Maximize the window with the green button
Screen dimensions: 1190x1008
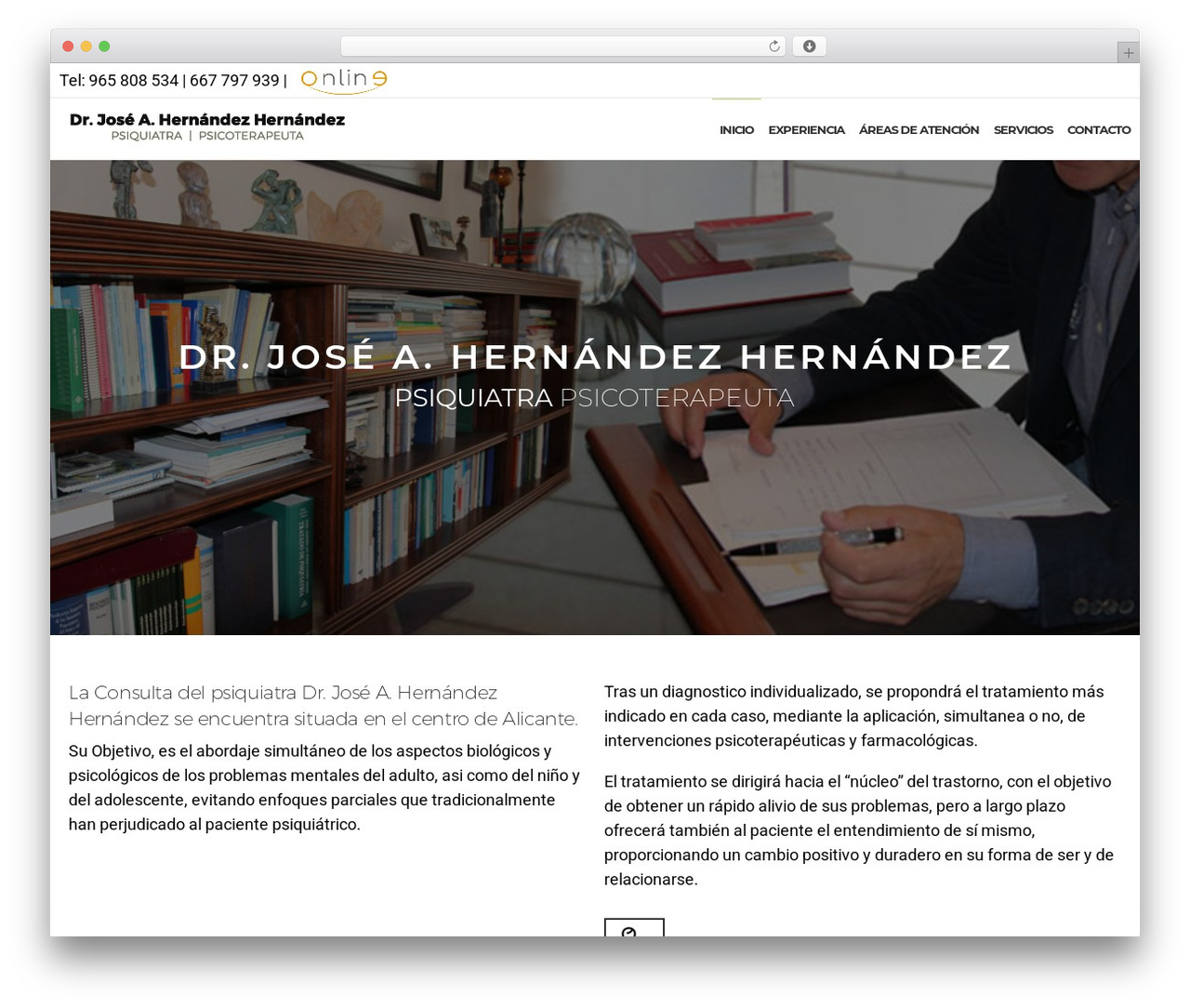(x=104, y=46)
